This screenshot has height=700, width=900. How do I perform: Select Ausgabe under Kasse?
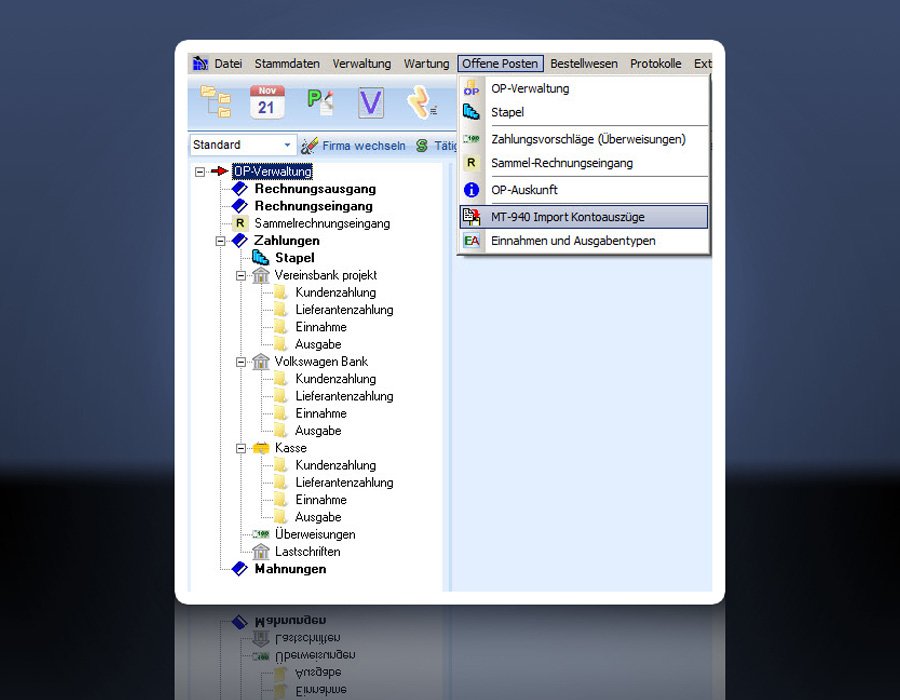(x=318, y=517)
